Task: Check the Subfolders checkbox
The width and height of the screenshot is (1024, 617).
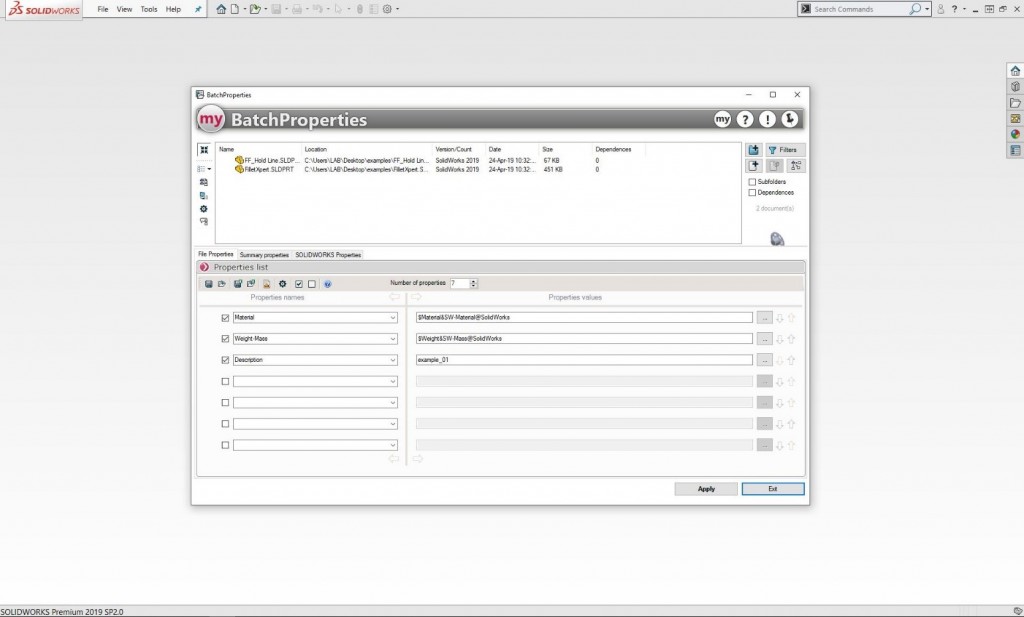Action: tap(752, 182)
